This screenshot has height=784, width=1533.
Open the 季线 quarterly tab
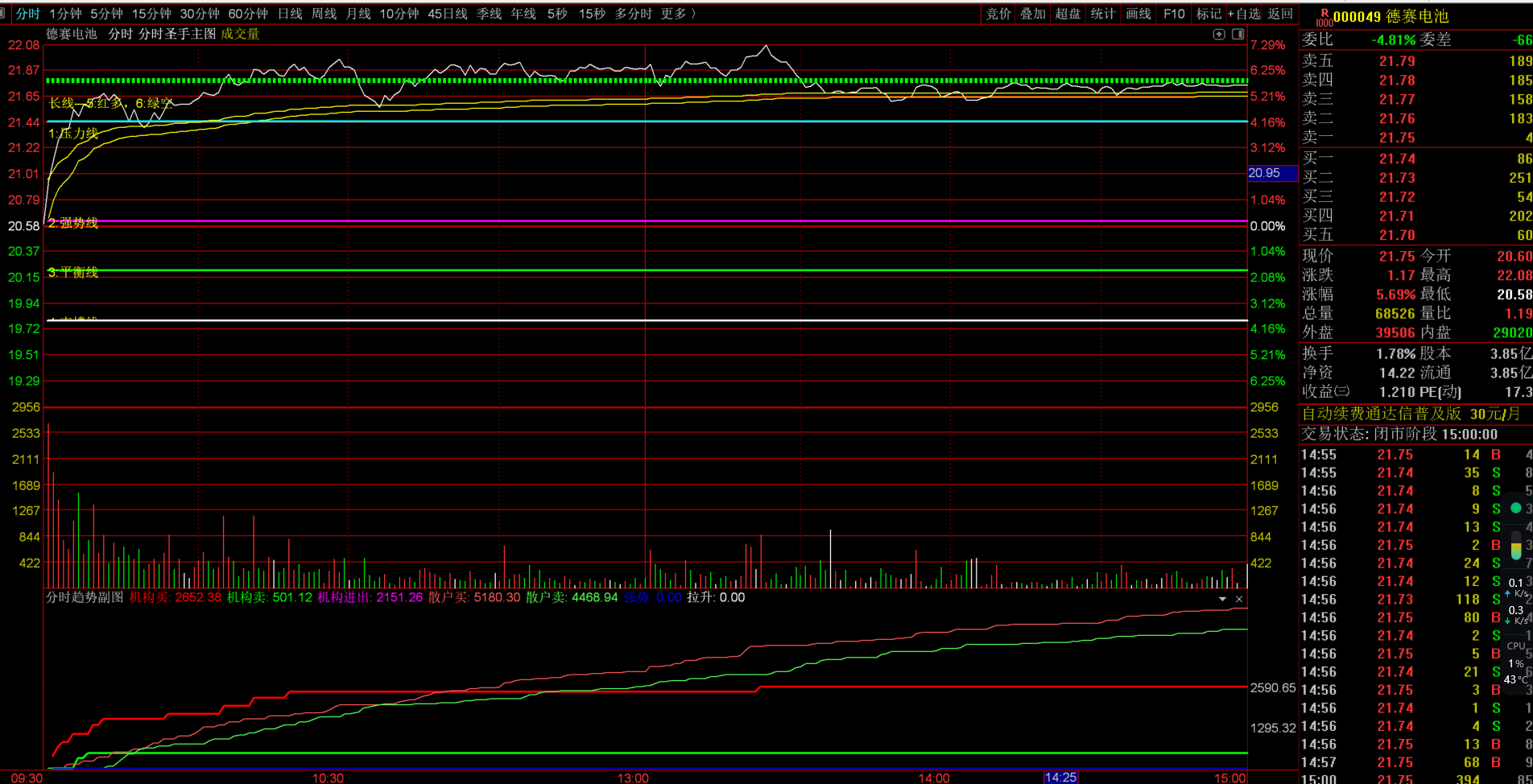click(489, 14)
